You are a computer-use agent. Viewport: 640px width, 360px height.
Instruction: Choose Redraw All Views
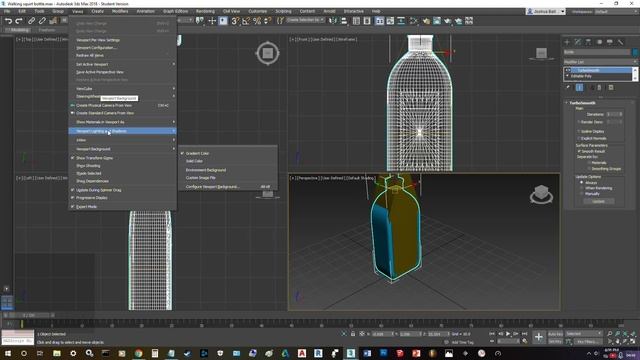tap(122, 55)
